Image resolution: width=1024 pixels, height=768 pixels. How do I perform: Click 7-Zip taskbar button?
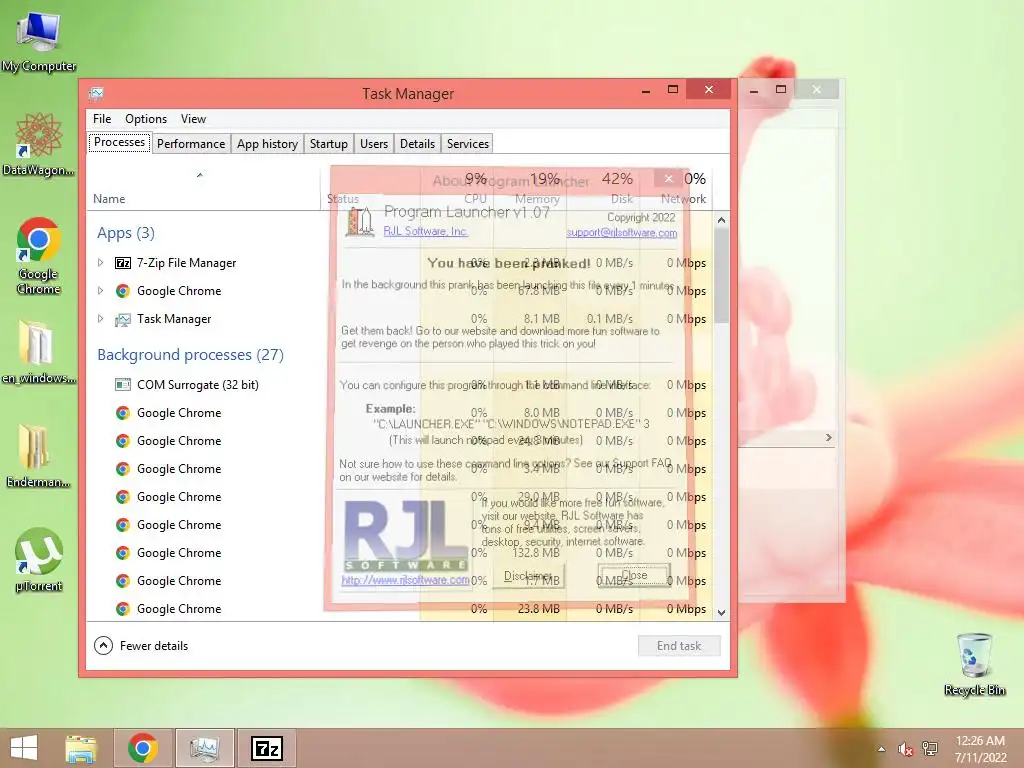point(267,748)
